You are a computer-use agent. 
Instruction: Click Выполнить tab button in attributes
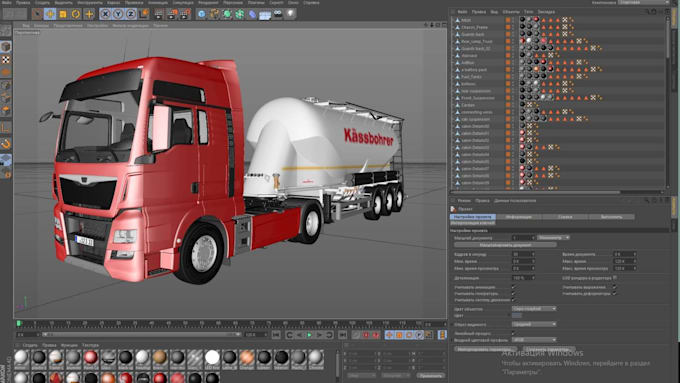(611, 216)
